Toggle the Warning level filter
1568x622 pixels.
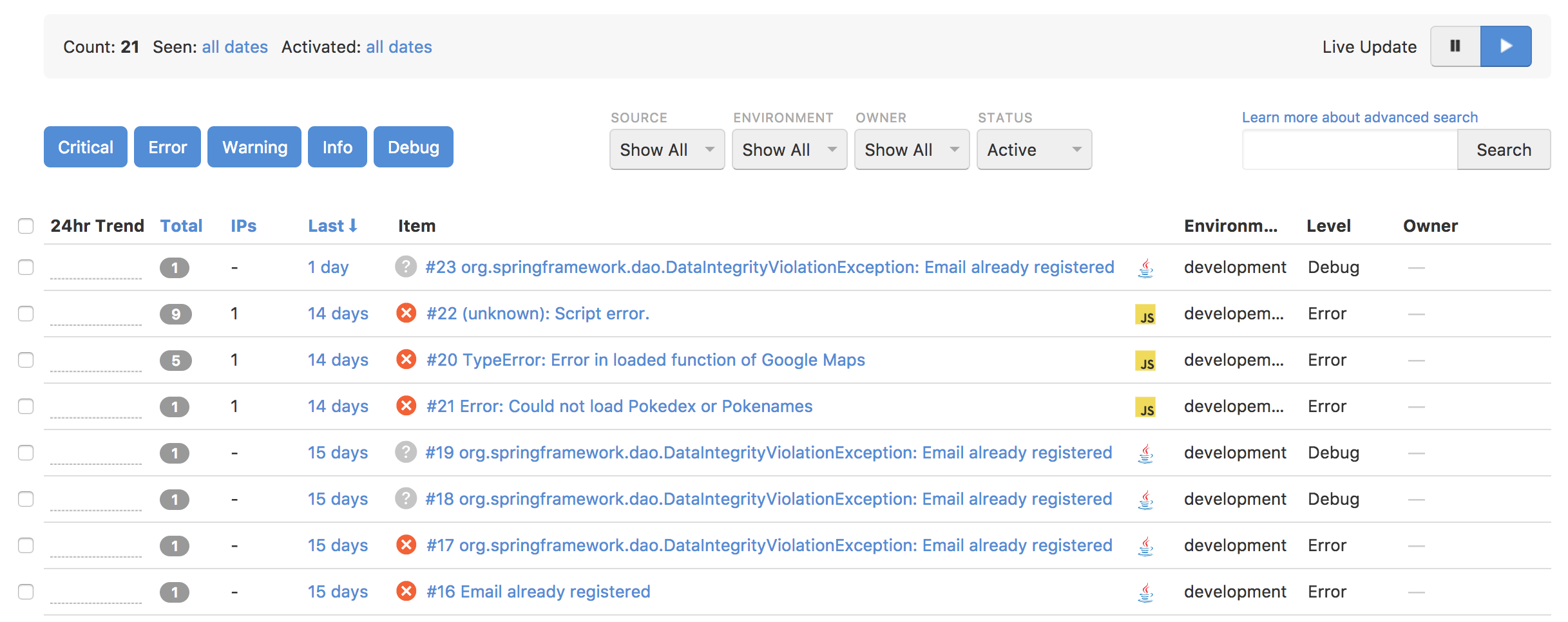[x=254, y=147]
